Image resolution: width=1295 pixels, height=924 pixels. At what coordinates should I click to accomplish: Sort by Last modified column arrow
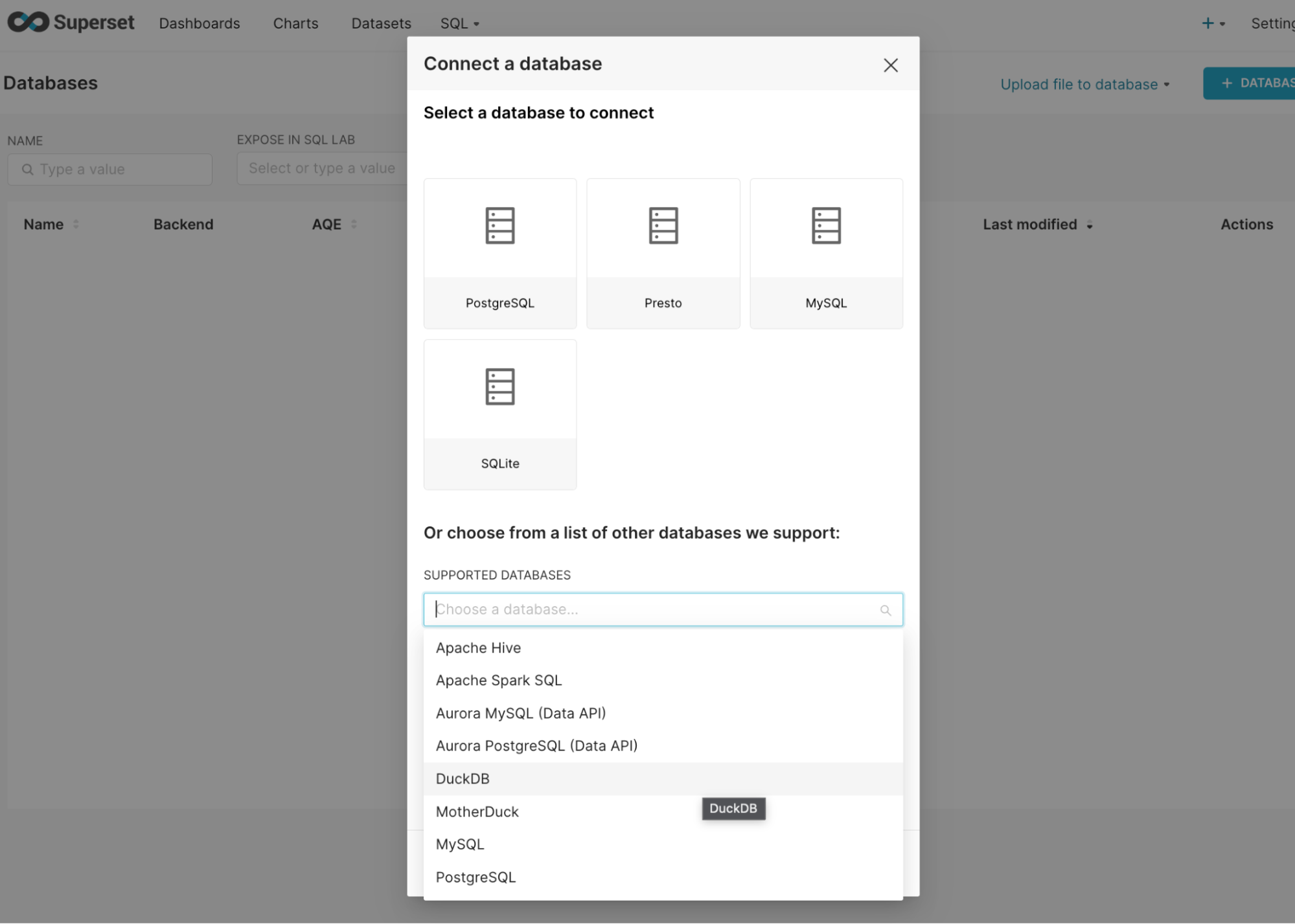click(1089, 225)
